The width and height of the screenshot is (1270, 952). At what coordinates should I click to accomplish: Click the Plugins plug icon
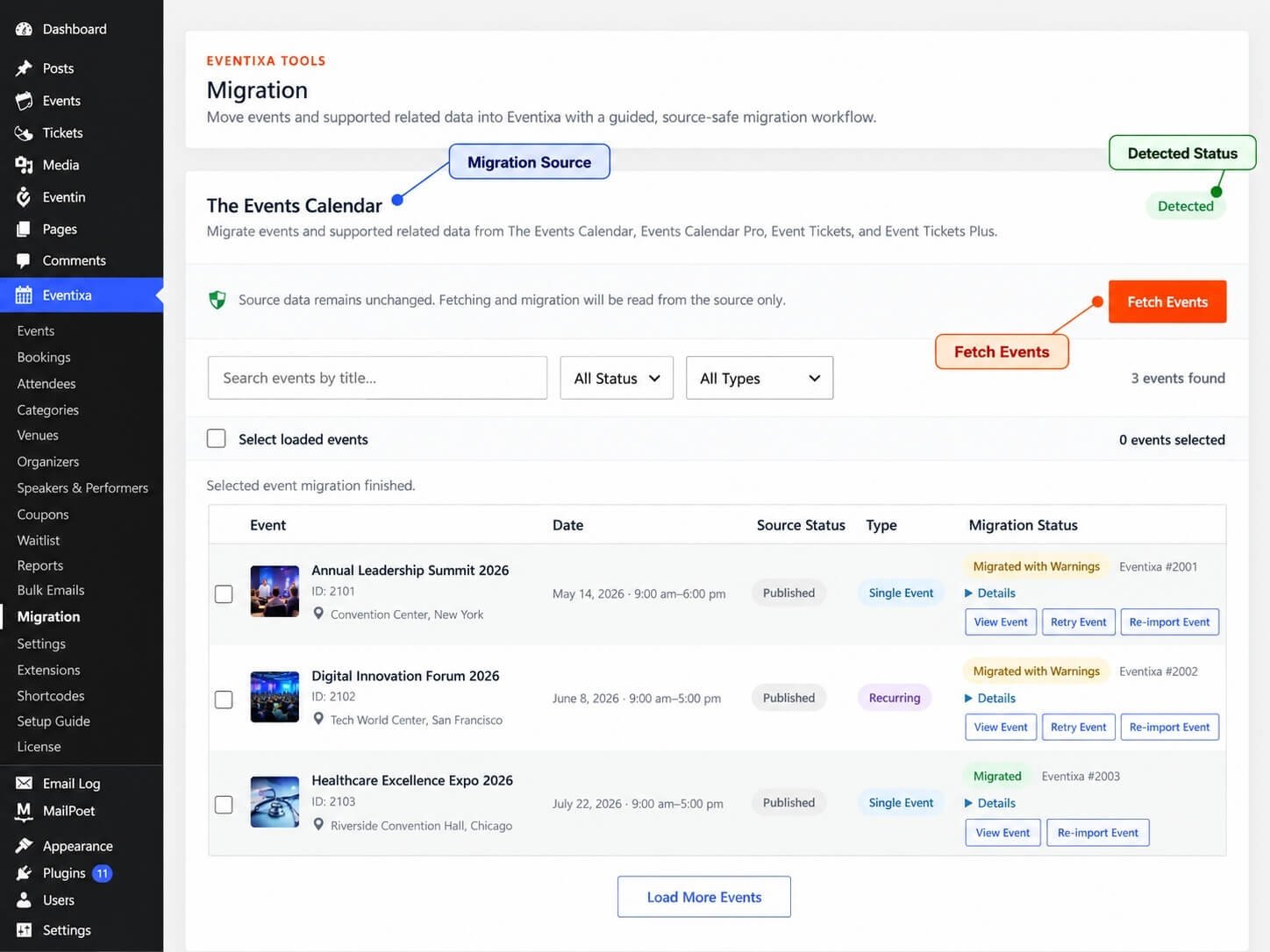pos(24,873)
